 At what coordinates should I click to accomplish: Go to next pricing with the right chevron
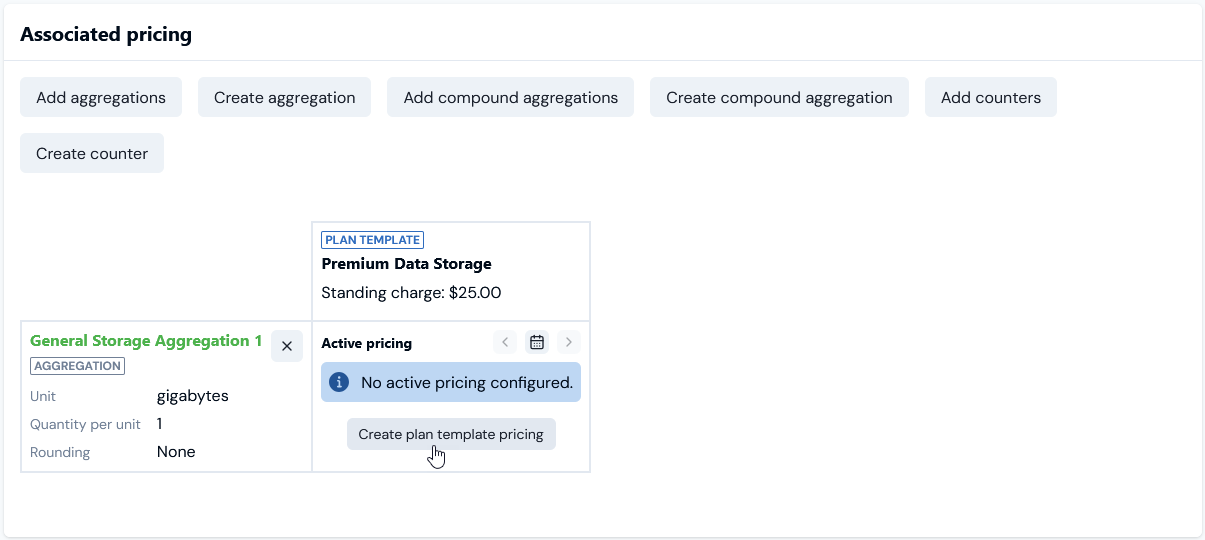coord(568,343)
